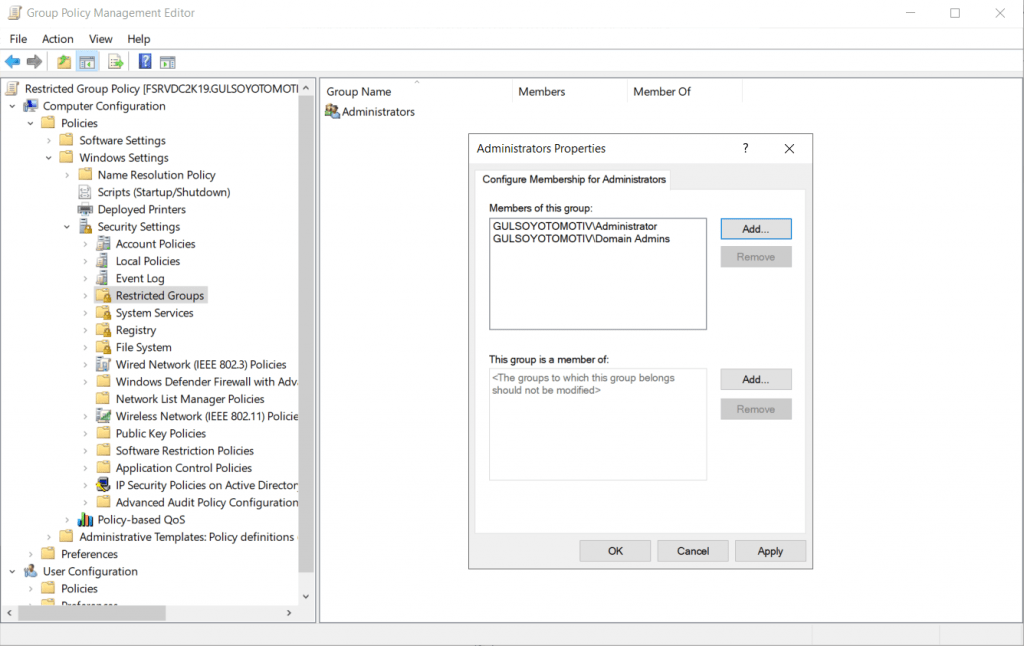Click the Export List toolbar icon

point(116,62)
